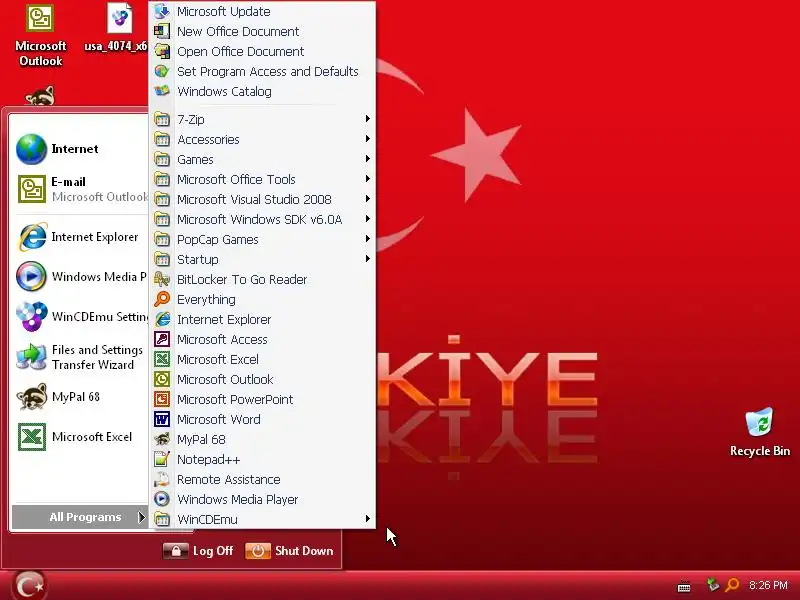The width and height of the screenshot is (800, 600).
Task: Open the Remote Assistance icon
Action: (162, 479)
